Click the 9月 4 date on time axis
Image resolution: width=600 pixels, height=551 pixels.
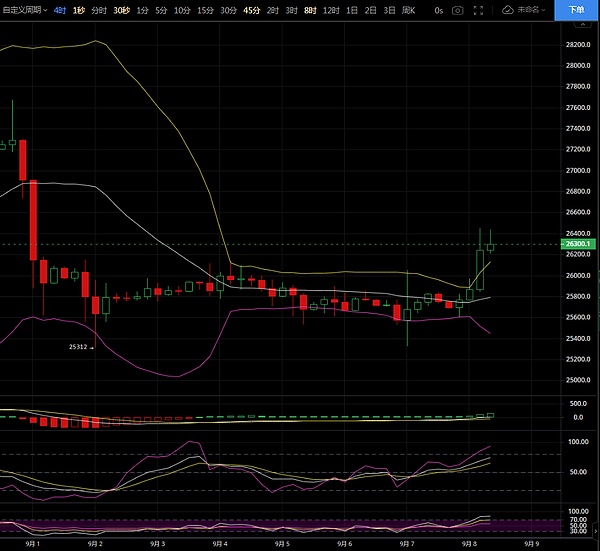[x=220, y=544]
